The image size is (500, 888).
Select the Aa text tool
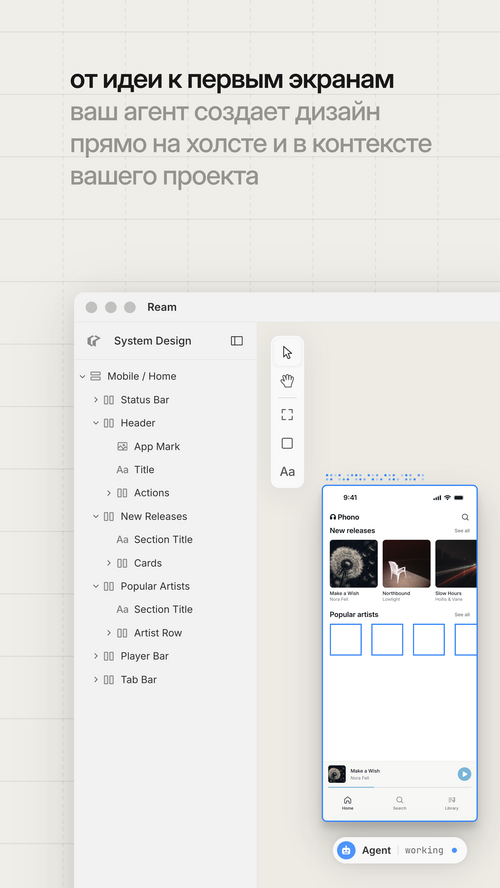pos(287,472)
